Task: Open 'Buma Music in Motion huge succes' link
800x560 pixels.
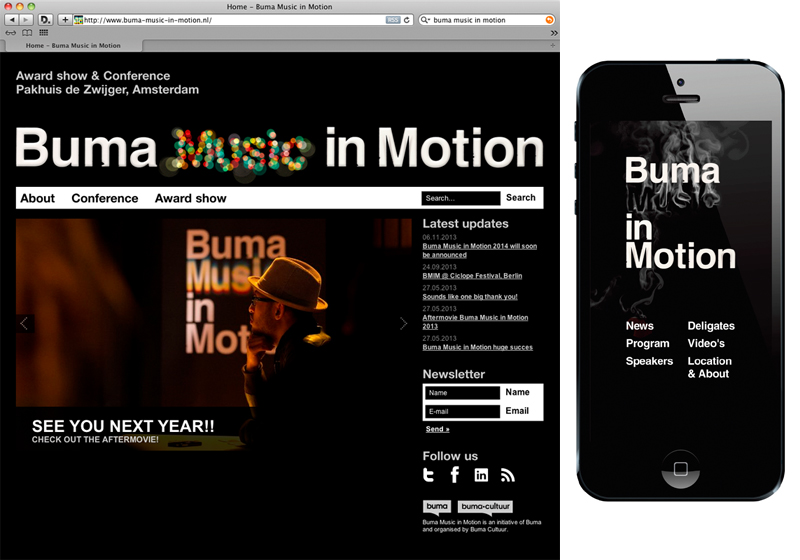Action: [478, 347]
